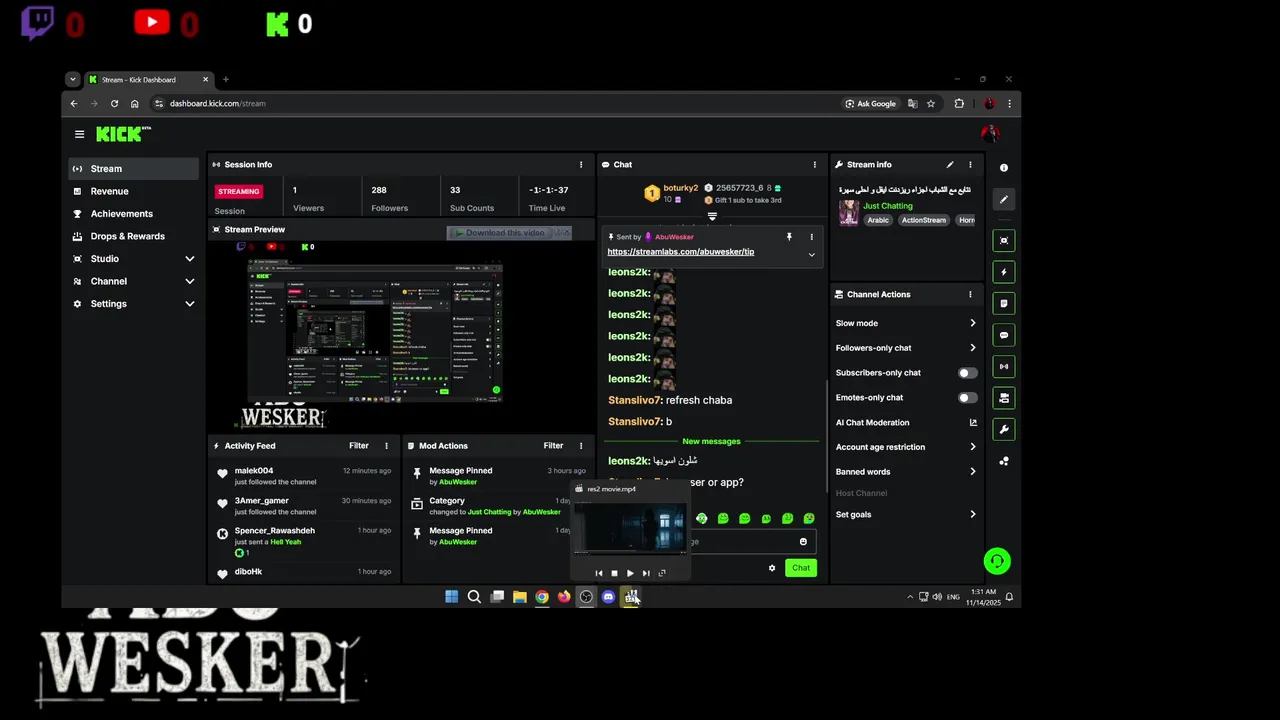This screenshot has height=720, width=1280.
Task: Select the Arabic tag chip
Action: tap(878, 220)
